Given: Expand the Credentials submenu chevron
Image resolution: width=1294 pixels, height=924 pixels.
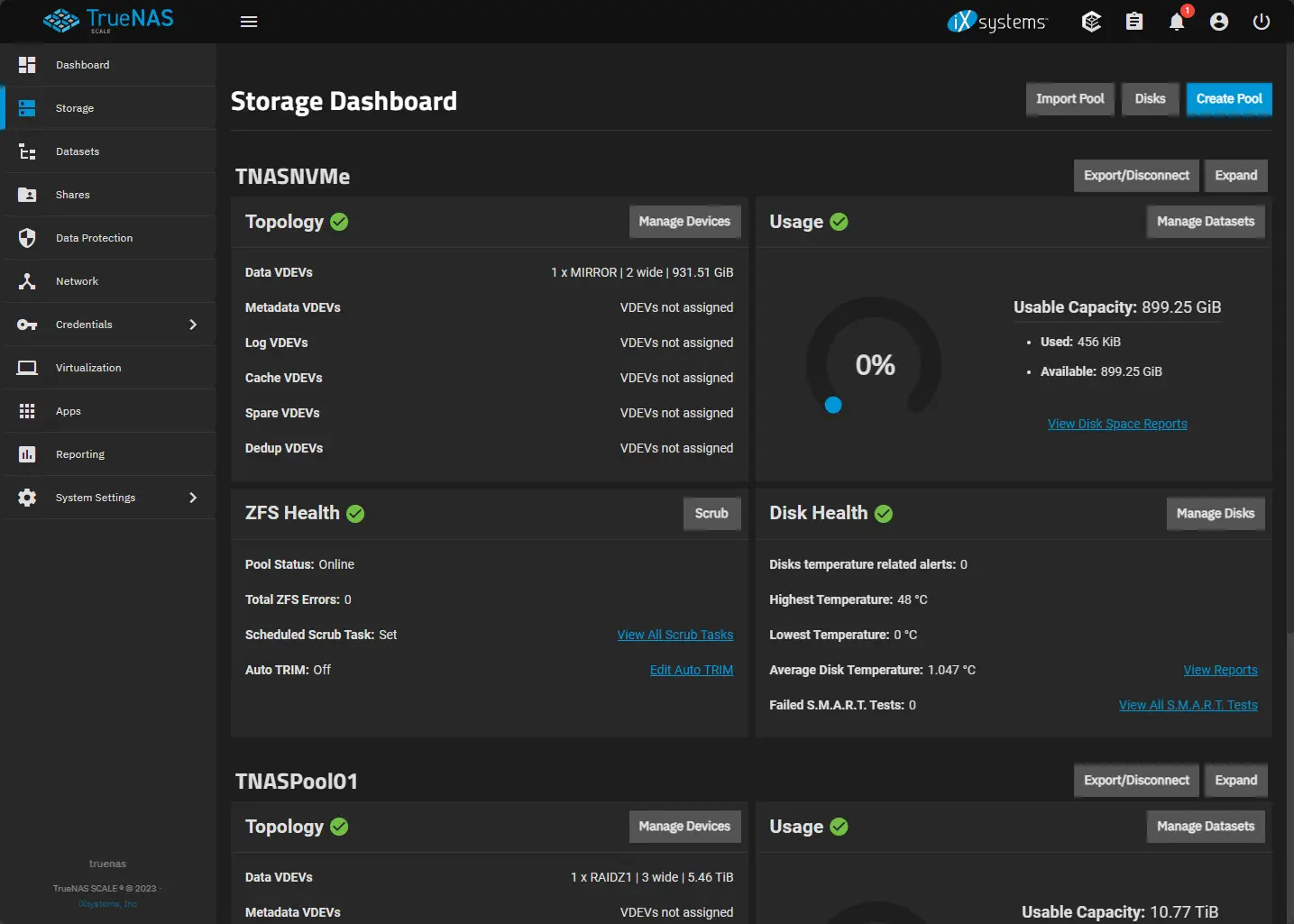Looking at the screenshot, I should coord(193,325).
